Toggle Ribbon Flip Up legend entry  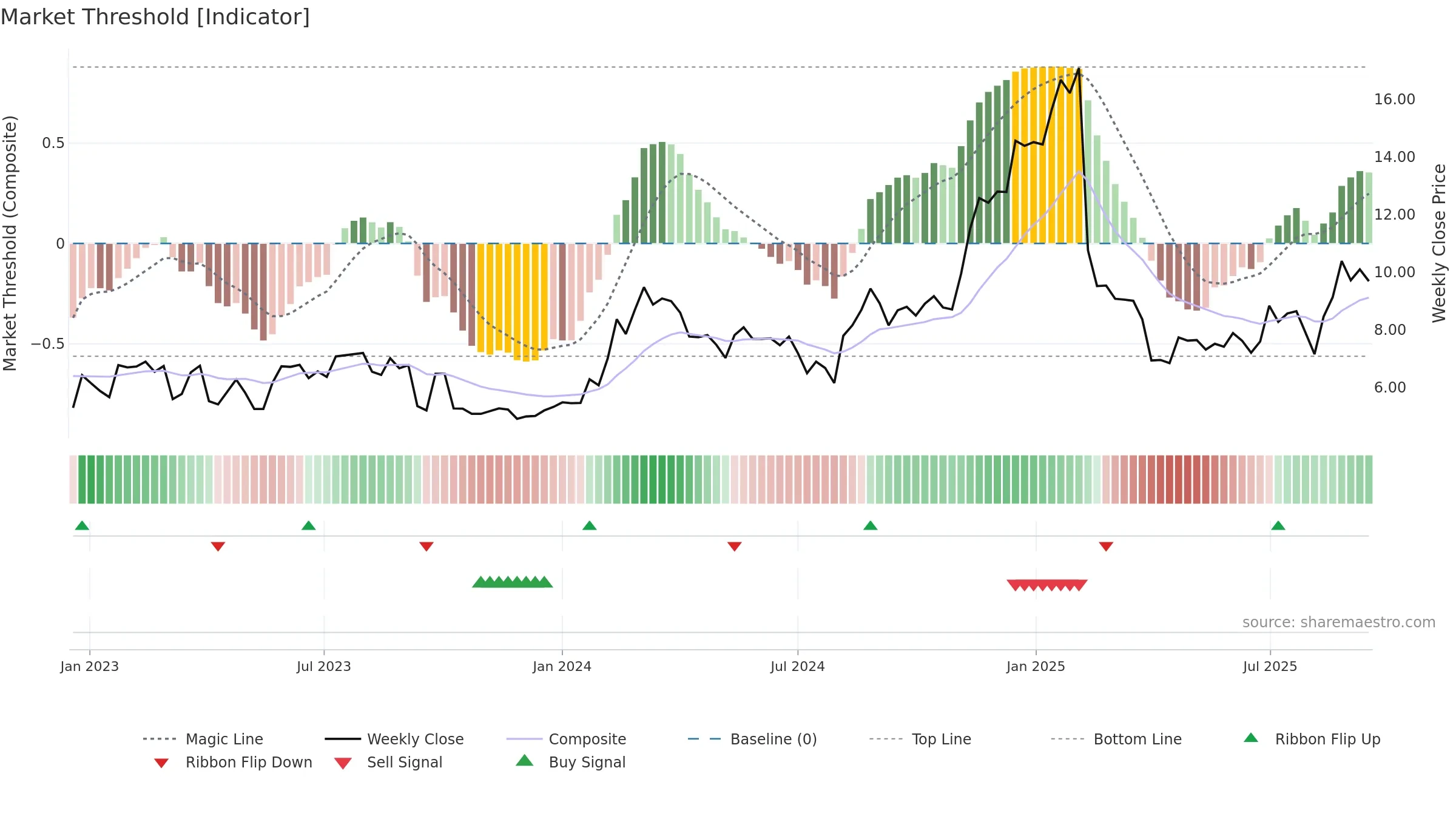1312,739
